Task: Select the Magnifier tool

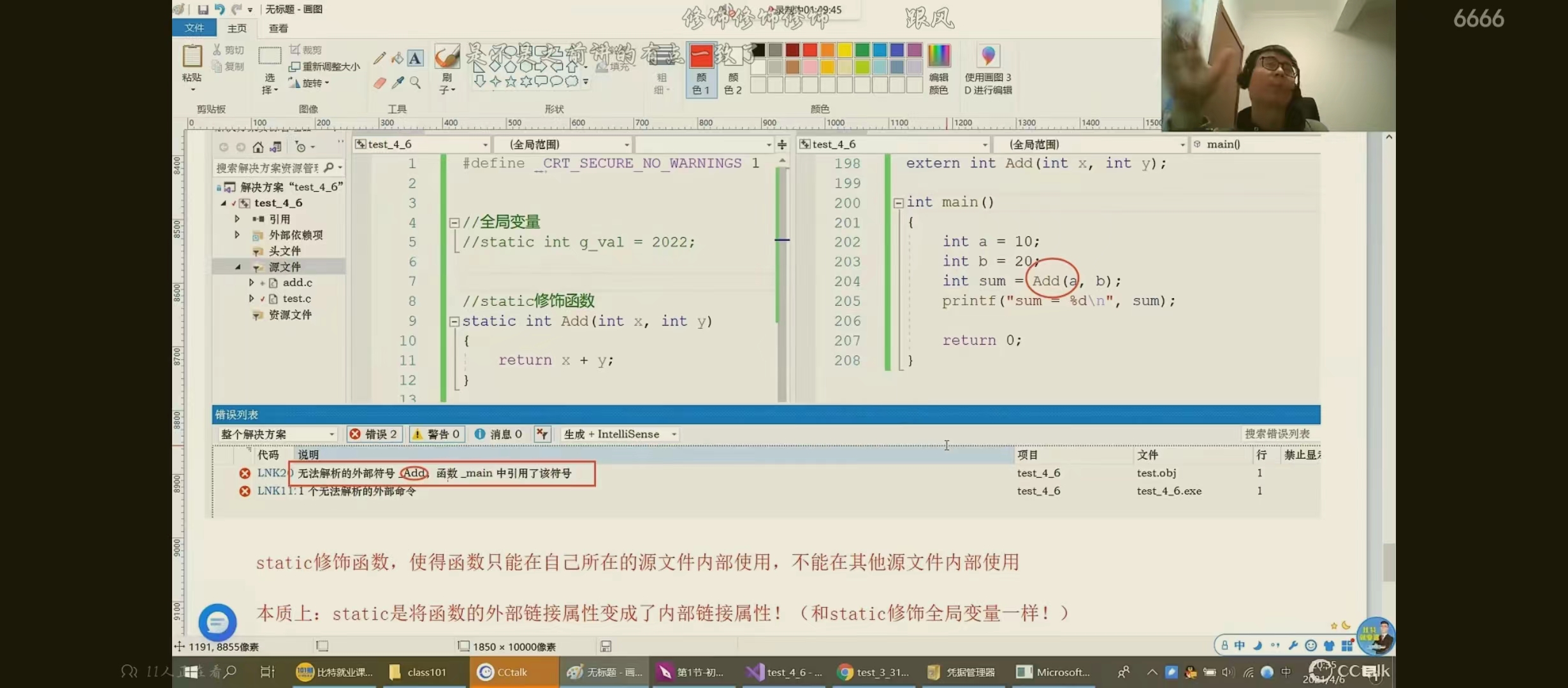Action: (x=416, y=83)
